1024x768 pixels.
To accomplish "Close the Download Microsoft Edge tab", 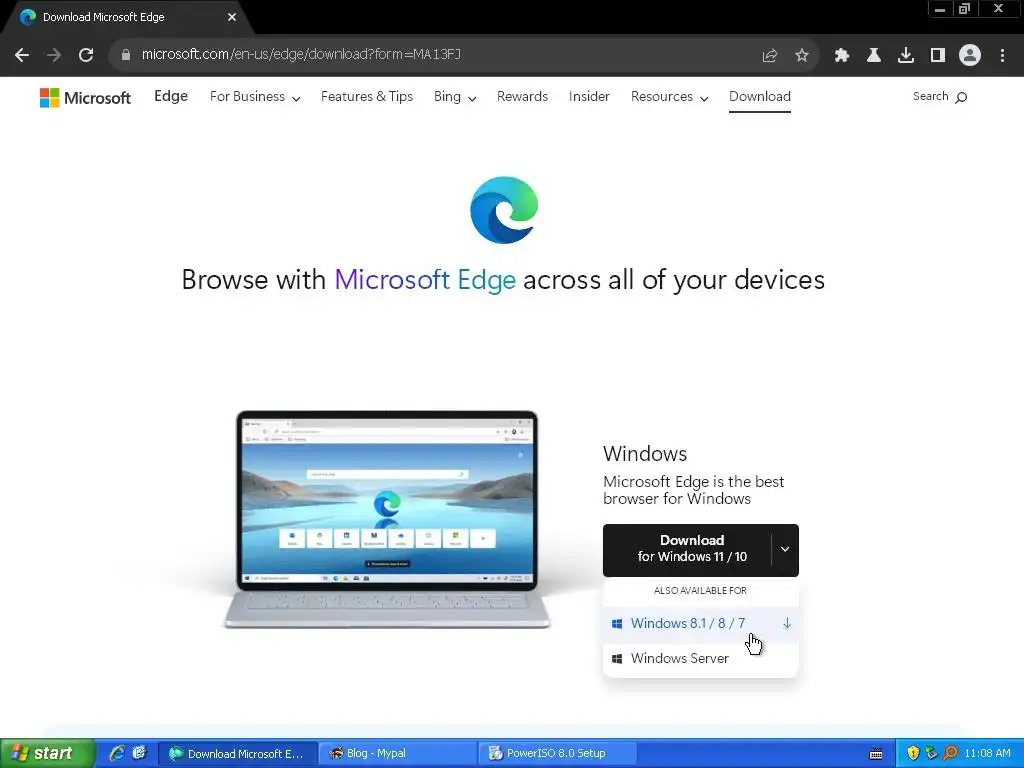I will click(x=232, y=17).
